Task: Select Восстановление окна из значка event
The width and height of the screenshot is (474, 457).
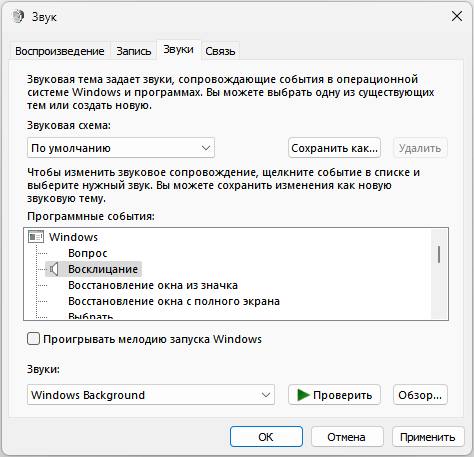Action: (153, 285)
